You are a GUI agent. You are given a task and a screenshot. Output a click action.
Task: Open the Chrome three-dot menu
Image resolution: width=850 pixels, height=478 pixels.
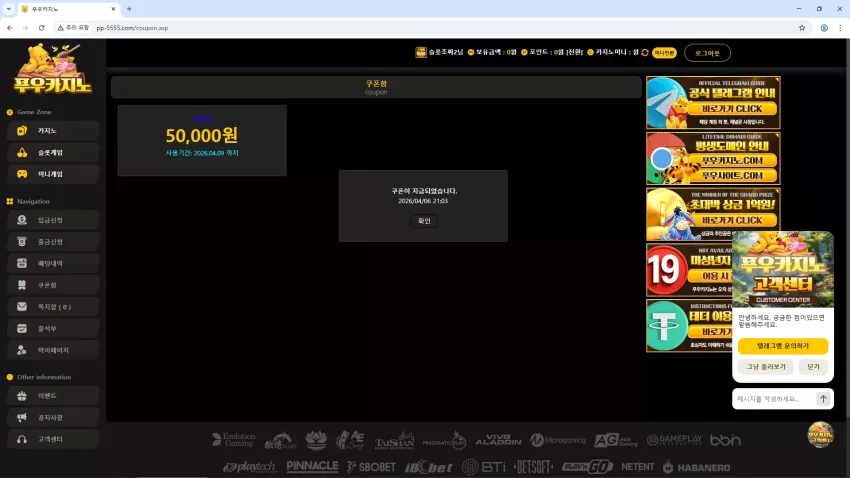tap(840, 28)
